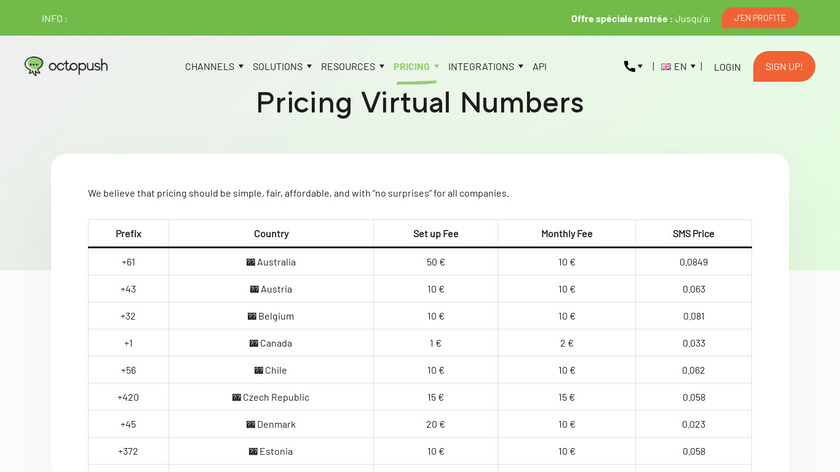Go to the API page
This screenshot has height=472, width=840.
tap(540, 67)
